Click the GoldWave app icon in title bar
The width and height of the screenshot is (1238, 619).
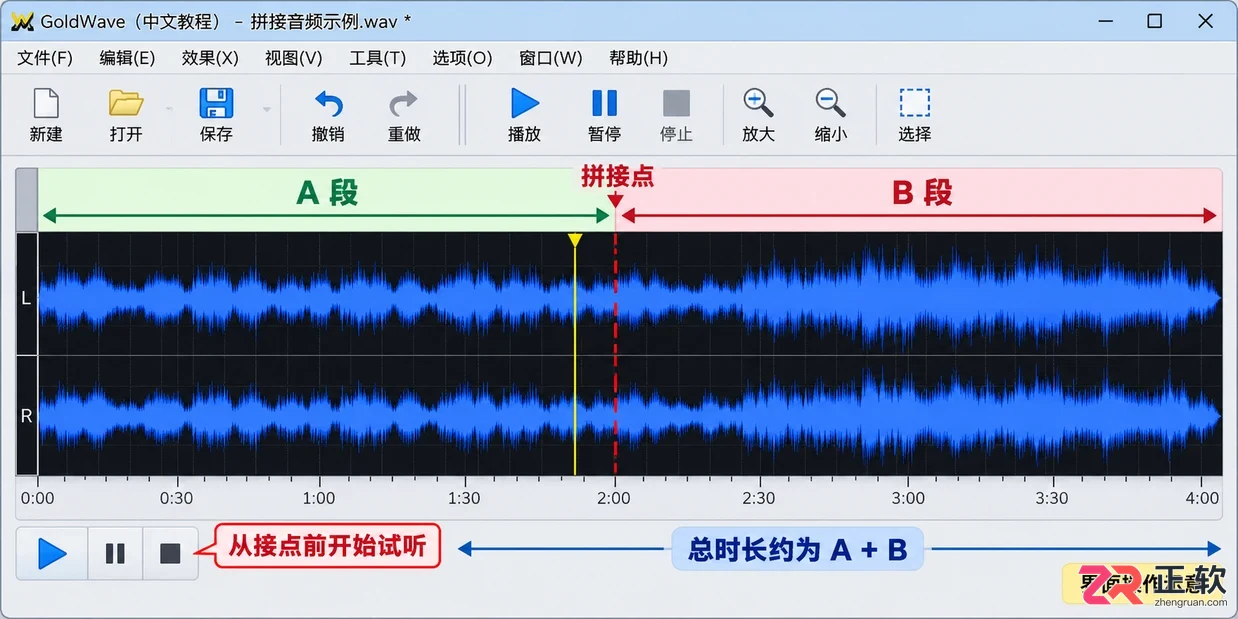pos(22,21)
